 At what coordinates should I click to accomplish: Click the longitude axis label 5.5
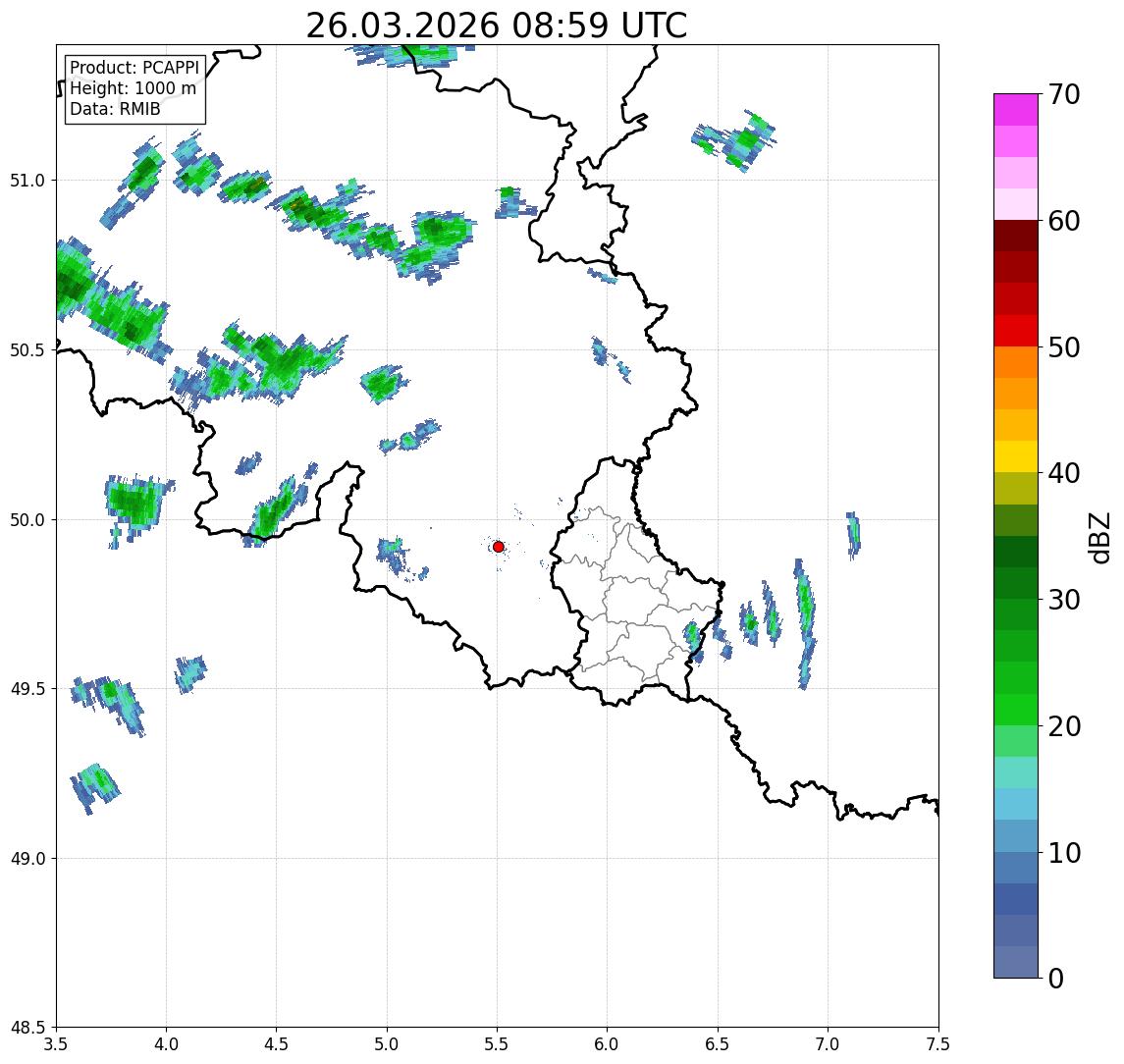pos(498,1044)
